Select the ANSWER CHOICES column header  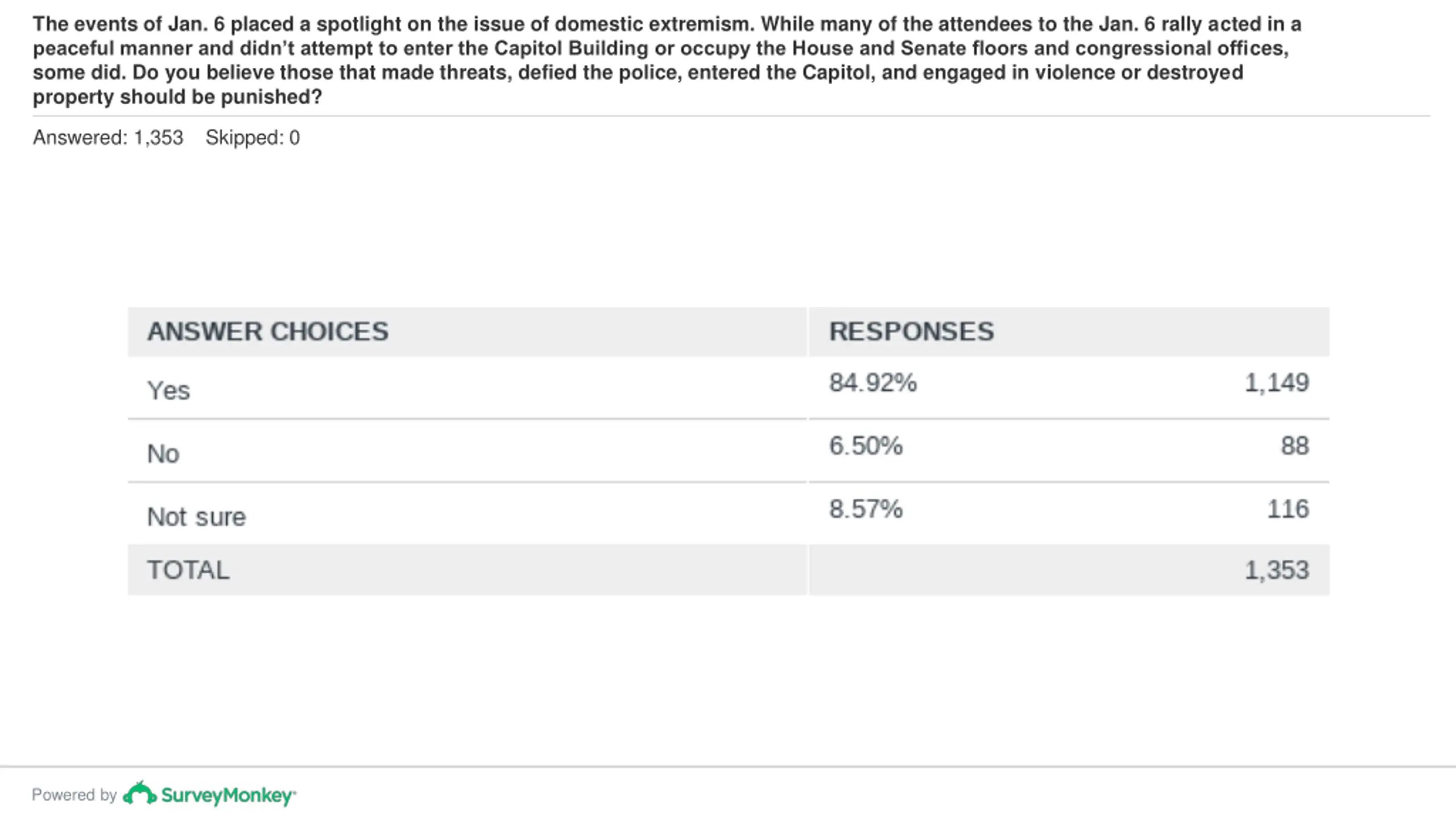point(268,332)
